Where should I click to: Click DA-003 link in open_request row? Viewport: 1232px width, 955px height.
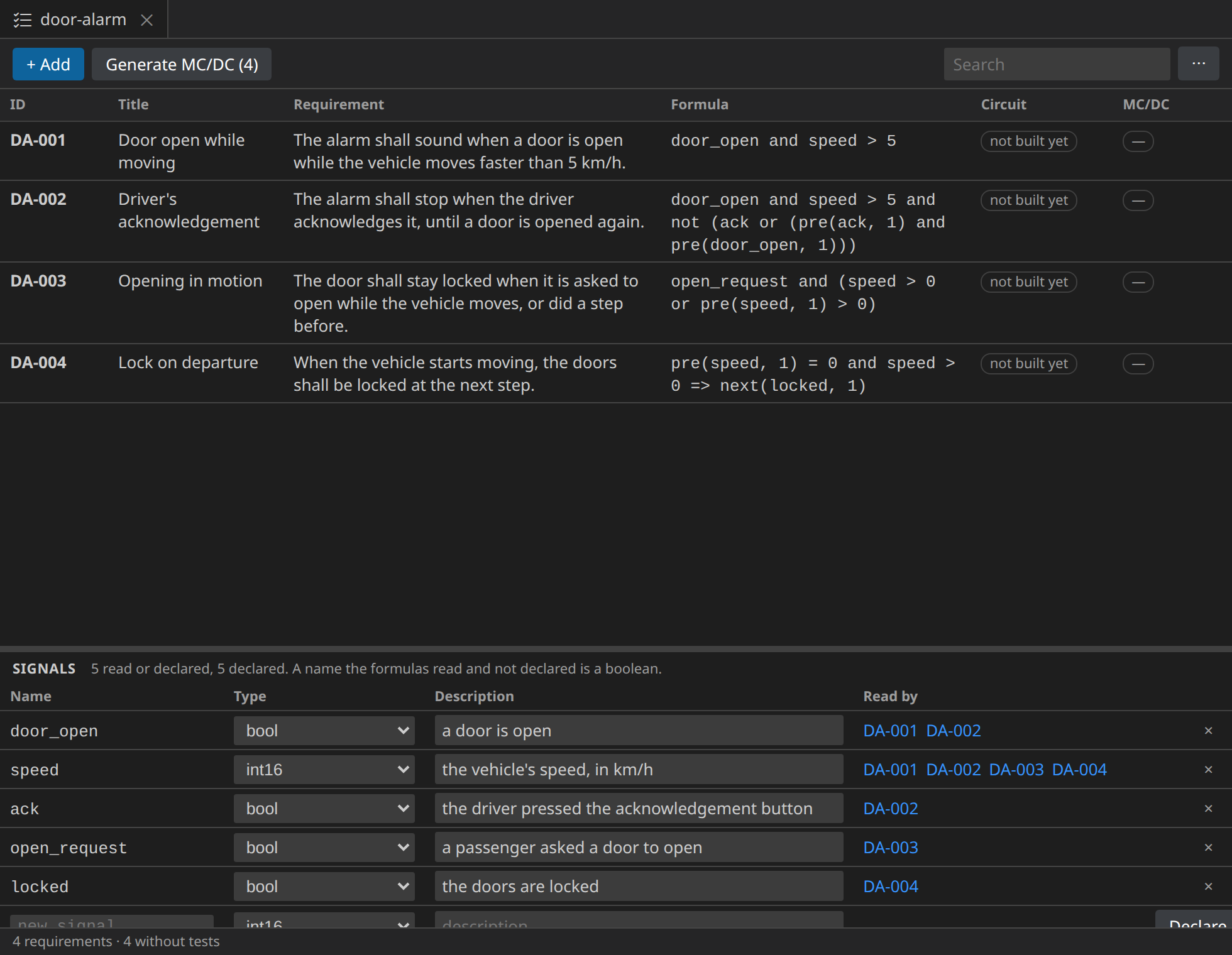pos(890,848)
